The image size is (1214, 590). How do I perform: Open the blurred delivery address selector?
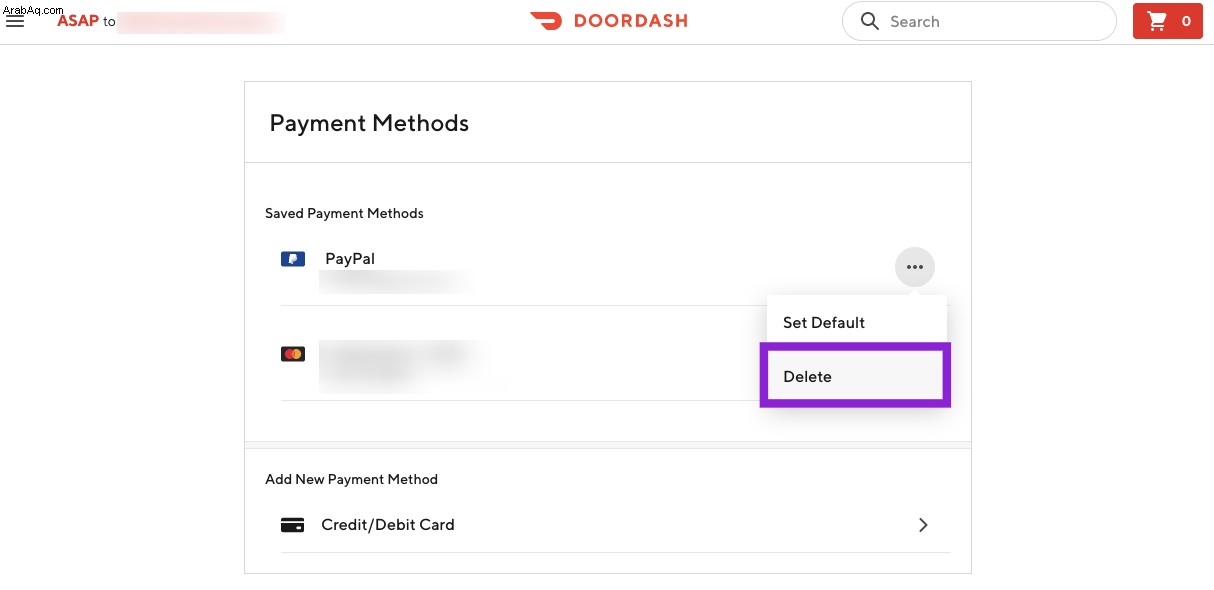coord(200,22)
